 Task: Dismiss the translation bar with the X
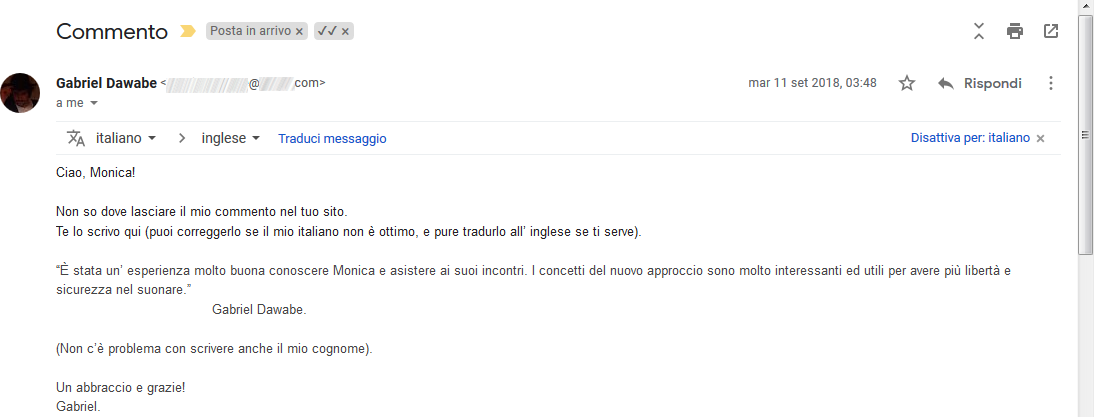click(1040, 139)
